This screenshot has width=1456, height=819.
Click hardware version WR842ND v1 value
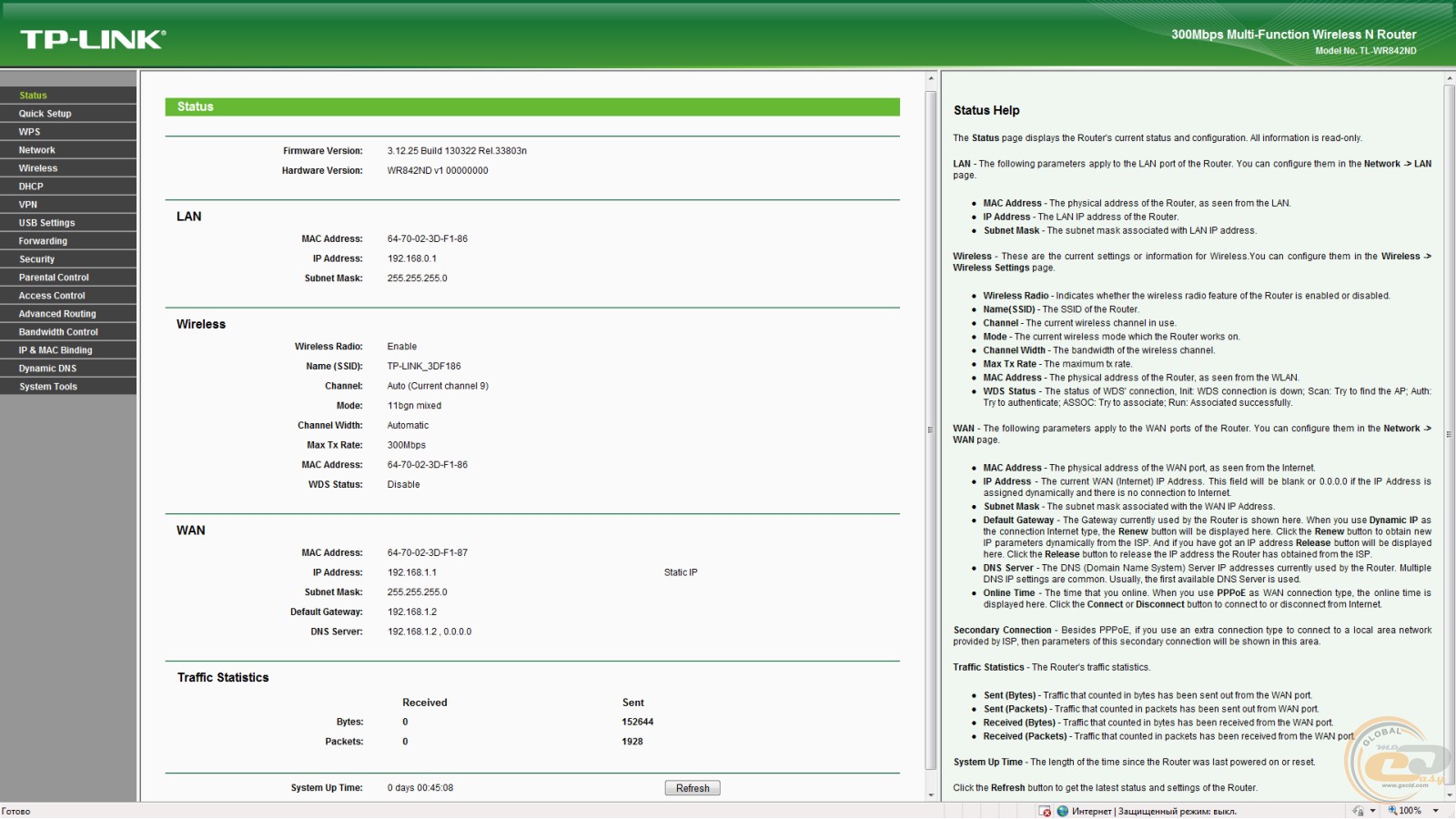pos(438,171)
